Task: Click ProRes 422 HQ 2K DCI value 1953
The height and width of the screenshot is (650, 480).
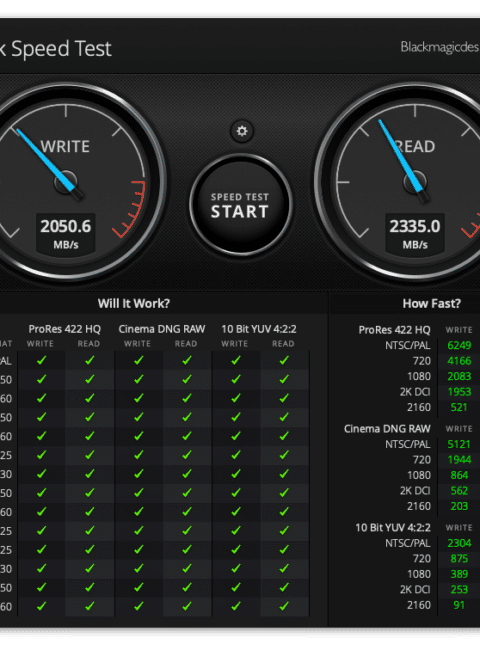Action: 459,392
